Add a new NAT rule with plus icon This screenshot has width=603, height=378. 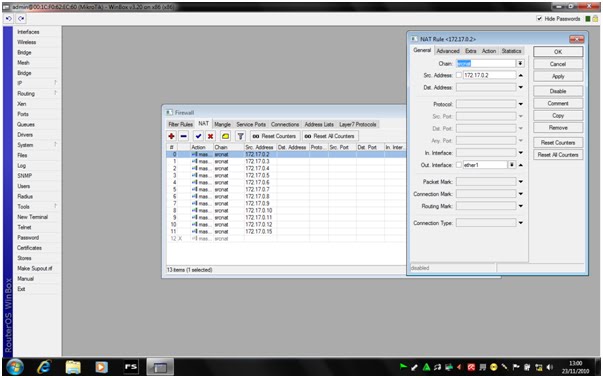click(172, 136)
